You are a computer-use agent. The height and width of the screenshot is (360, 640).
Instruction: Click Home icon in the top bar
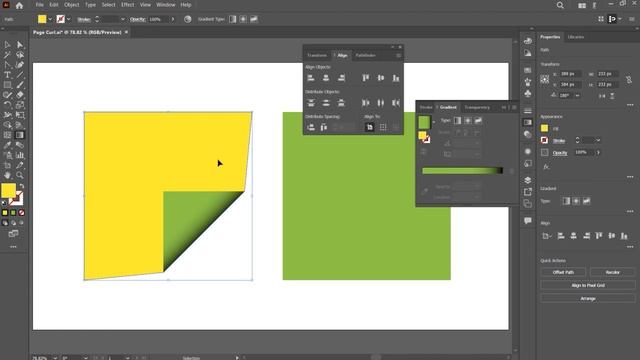click(x=19, y=5)
